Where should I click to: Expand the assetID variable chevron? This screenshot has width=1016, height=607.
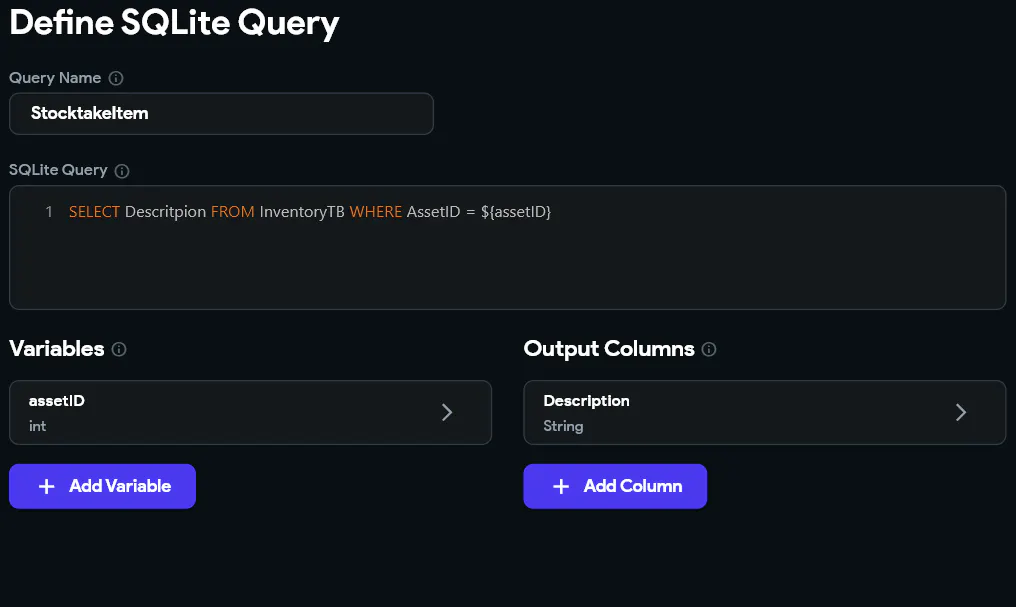tap(446, 413)
